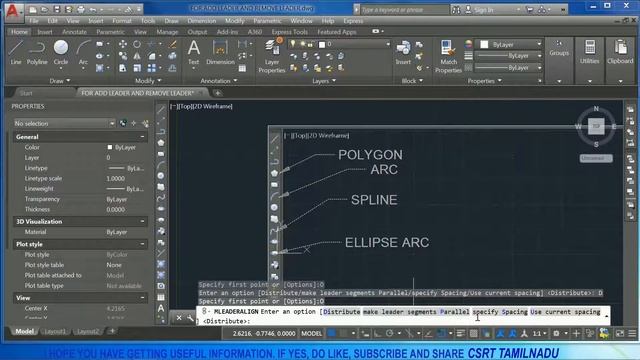
Task: Toggle layer on/off lightbulb in Layers panel
Action: pyautogui.click(x=293, y=44)
